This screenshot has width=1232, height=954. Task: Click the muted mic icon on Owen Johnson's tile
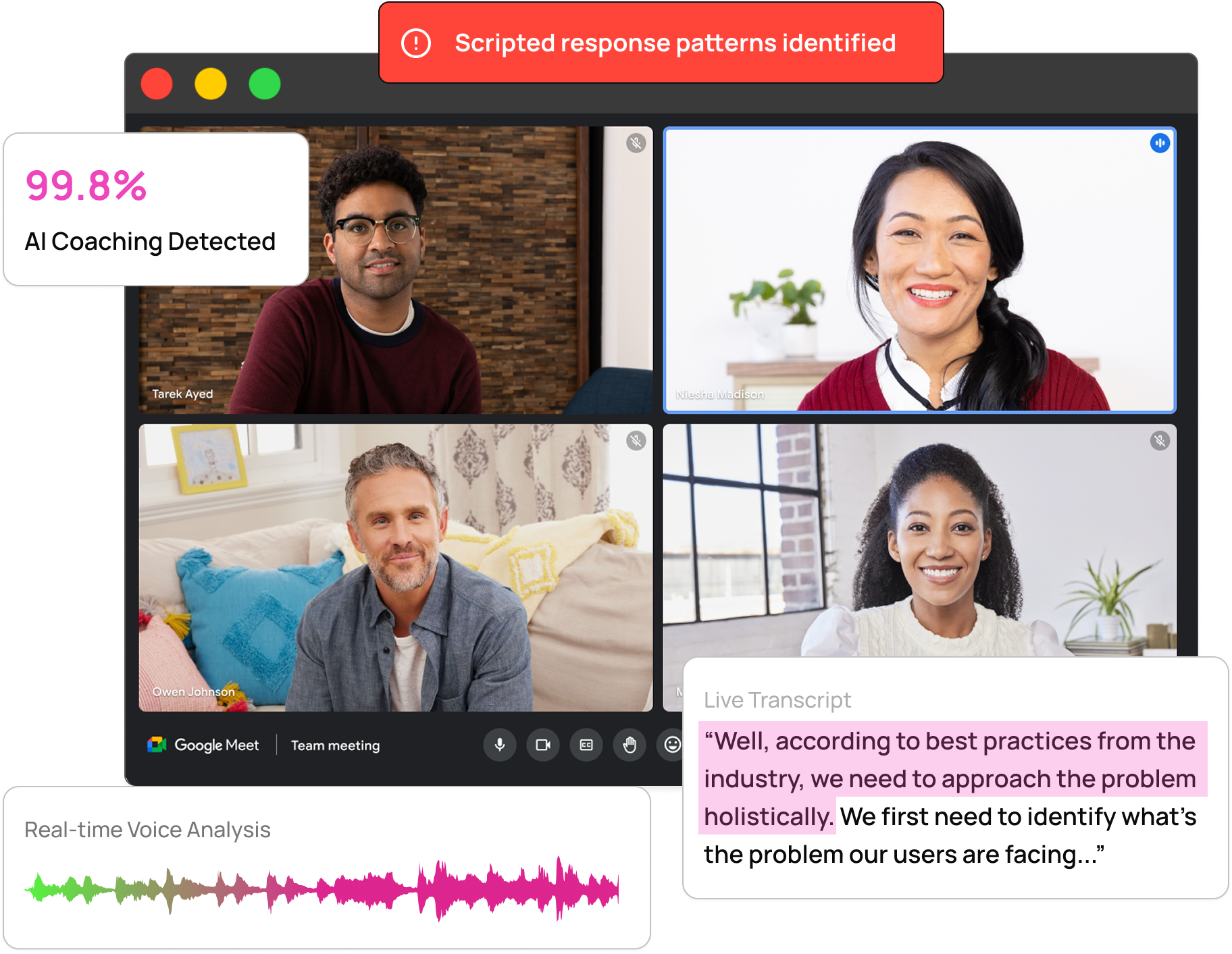click(636, 441)
